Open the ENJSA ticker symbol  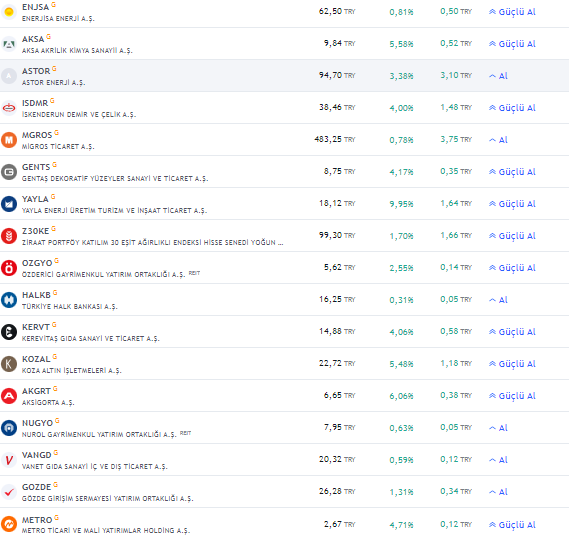coord(35,7)
